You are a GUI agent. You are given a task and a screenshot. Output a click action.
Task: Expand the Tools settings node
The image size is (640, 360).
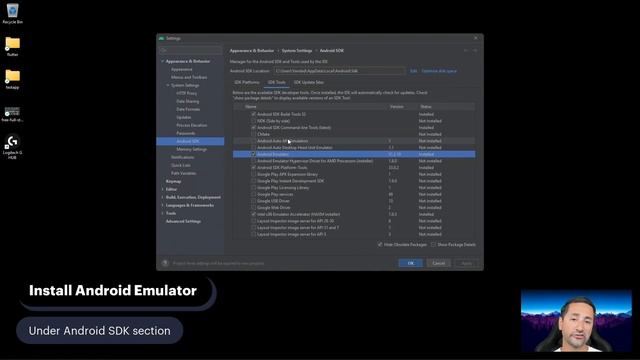[x=162, y=213]
